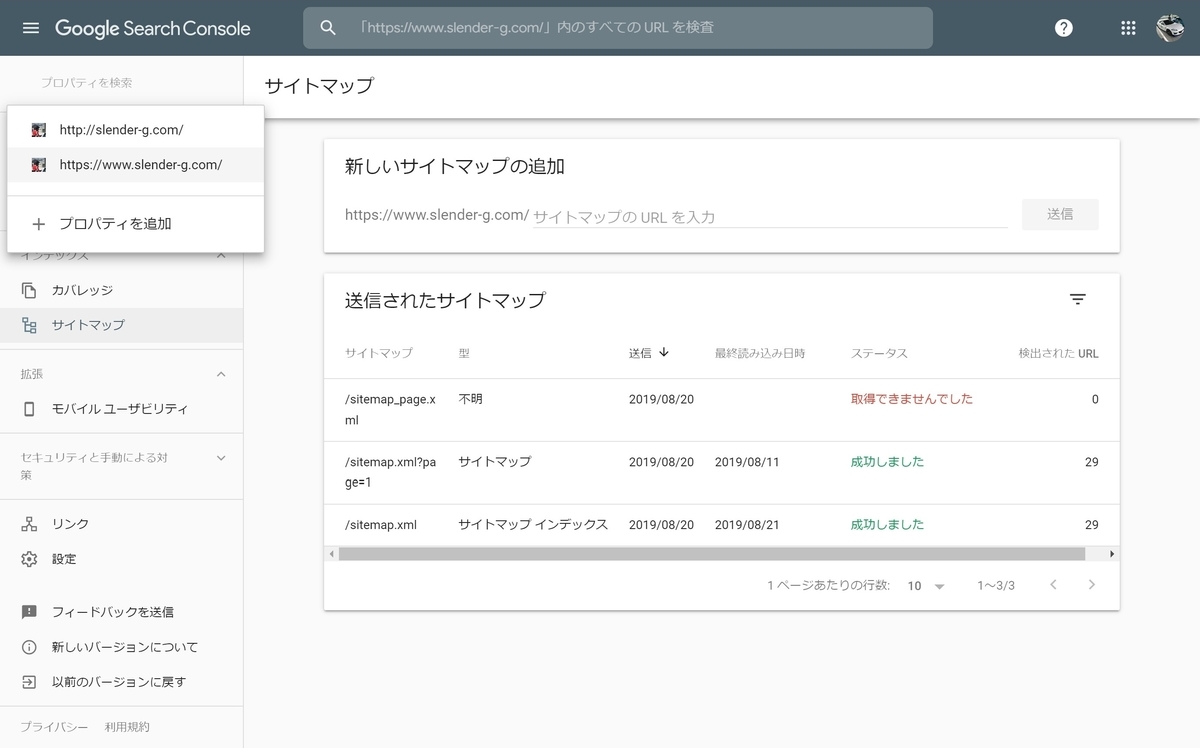Open the sitemap table filter icon
The image size is (1200, 748).
point(1077,299)
